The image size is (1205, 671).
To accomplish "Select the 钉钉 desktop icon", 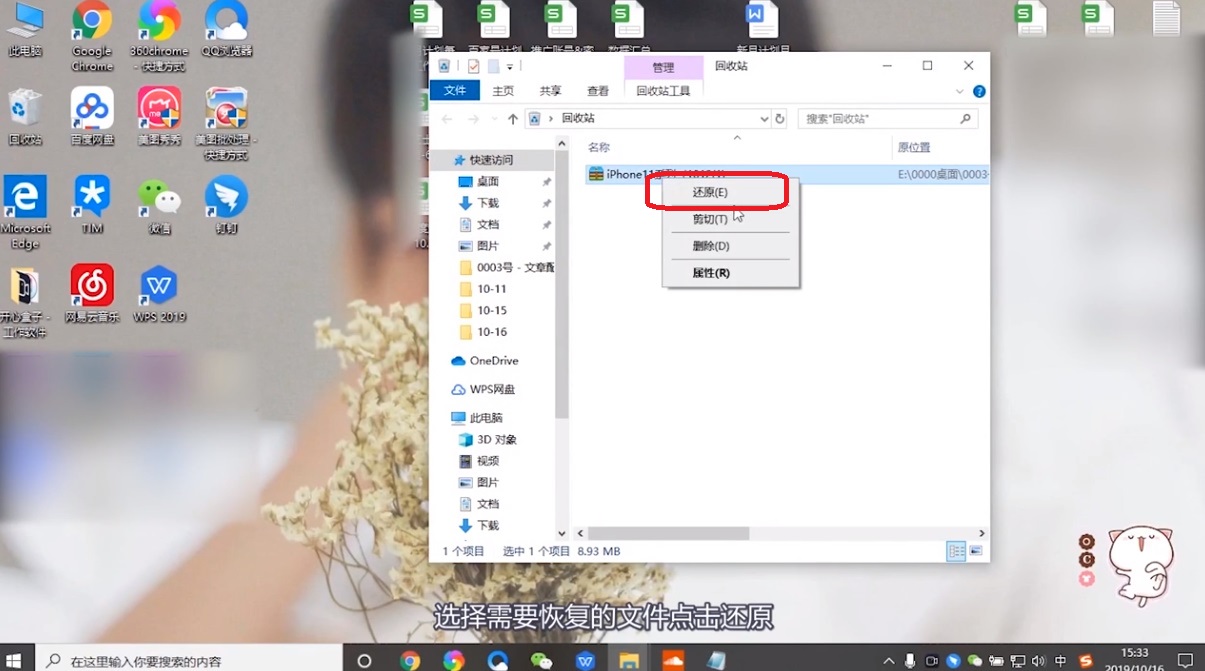I will coord(226,206).
